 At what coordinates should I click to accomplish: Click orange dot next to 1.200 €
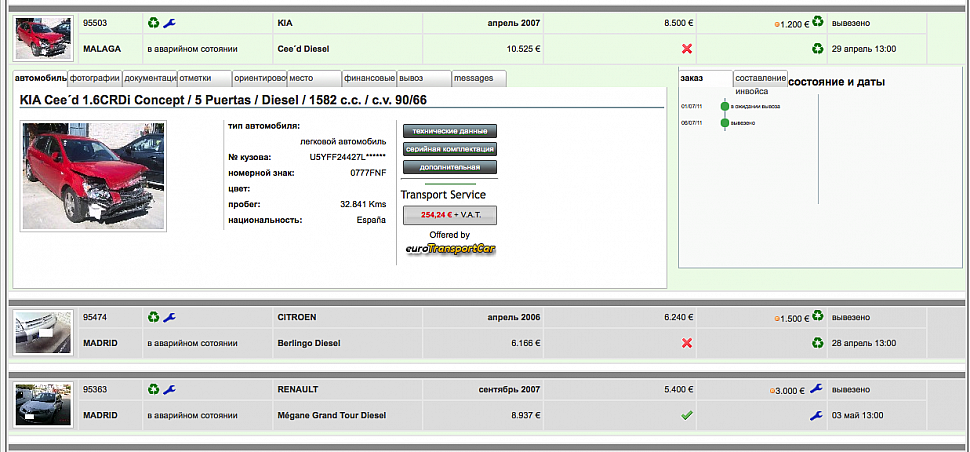point(777,25)
